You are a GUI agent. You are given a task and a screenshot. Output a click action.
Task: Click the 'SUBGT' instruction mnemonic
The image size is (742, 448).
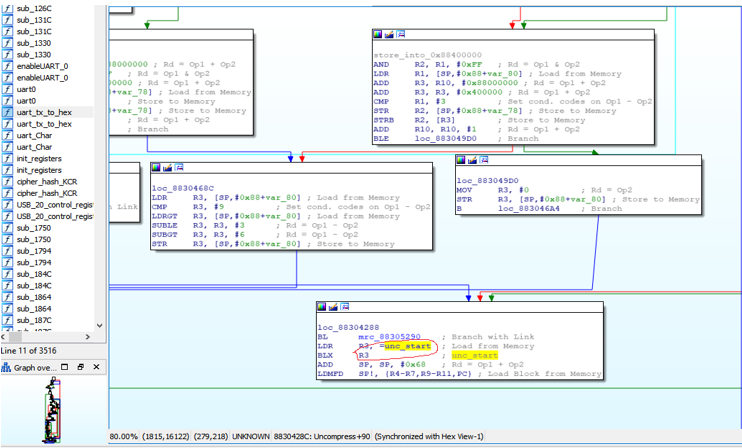(x=165, y=235)
